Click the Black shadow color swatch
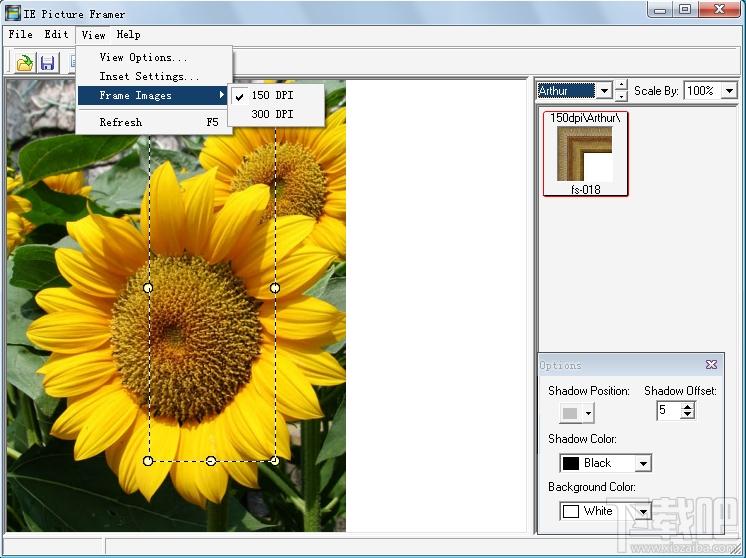Viewport: 746px width, 558px height. pyautogui.click(x=571, y=463)
